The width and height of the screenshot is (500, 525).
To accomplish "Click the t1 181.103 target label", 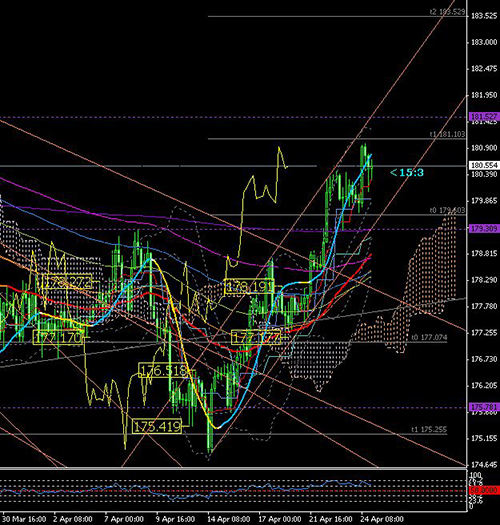I will [447, 134].
